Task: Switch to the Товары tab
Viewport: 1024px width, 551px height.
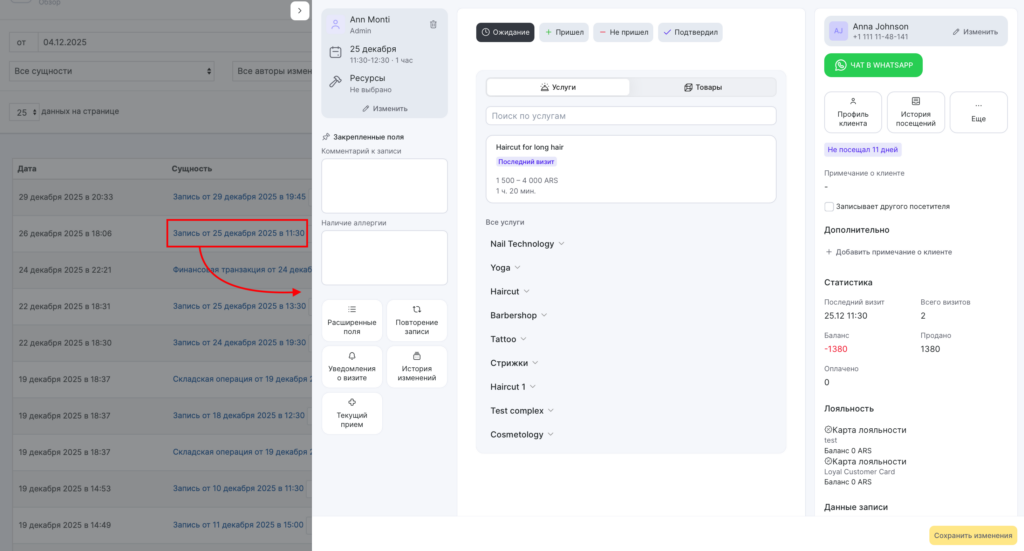Action: 703,87
